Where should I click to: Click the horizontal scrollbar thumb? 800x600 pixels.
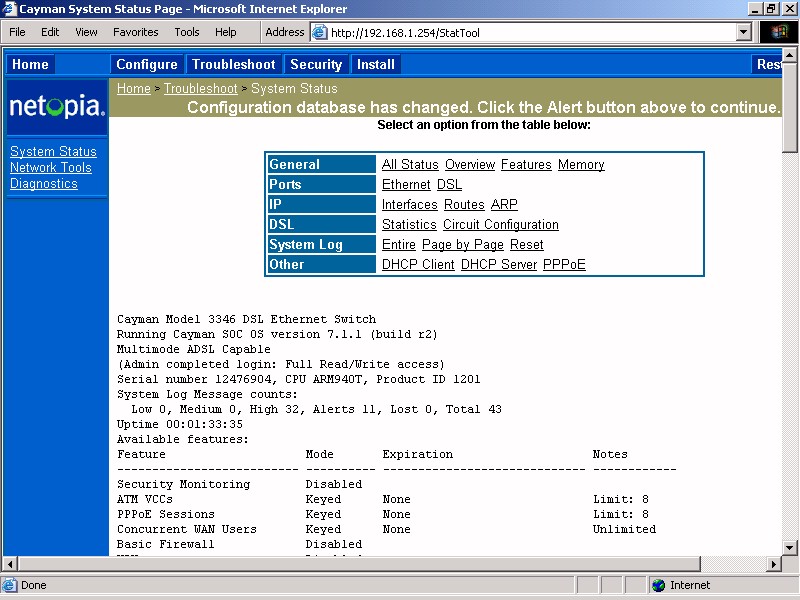[359, 564]
